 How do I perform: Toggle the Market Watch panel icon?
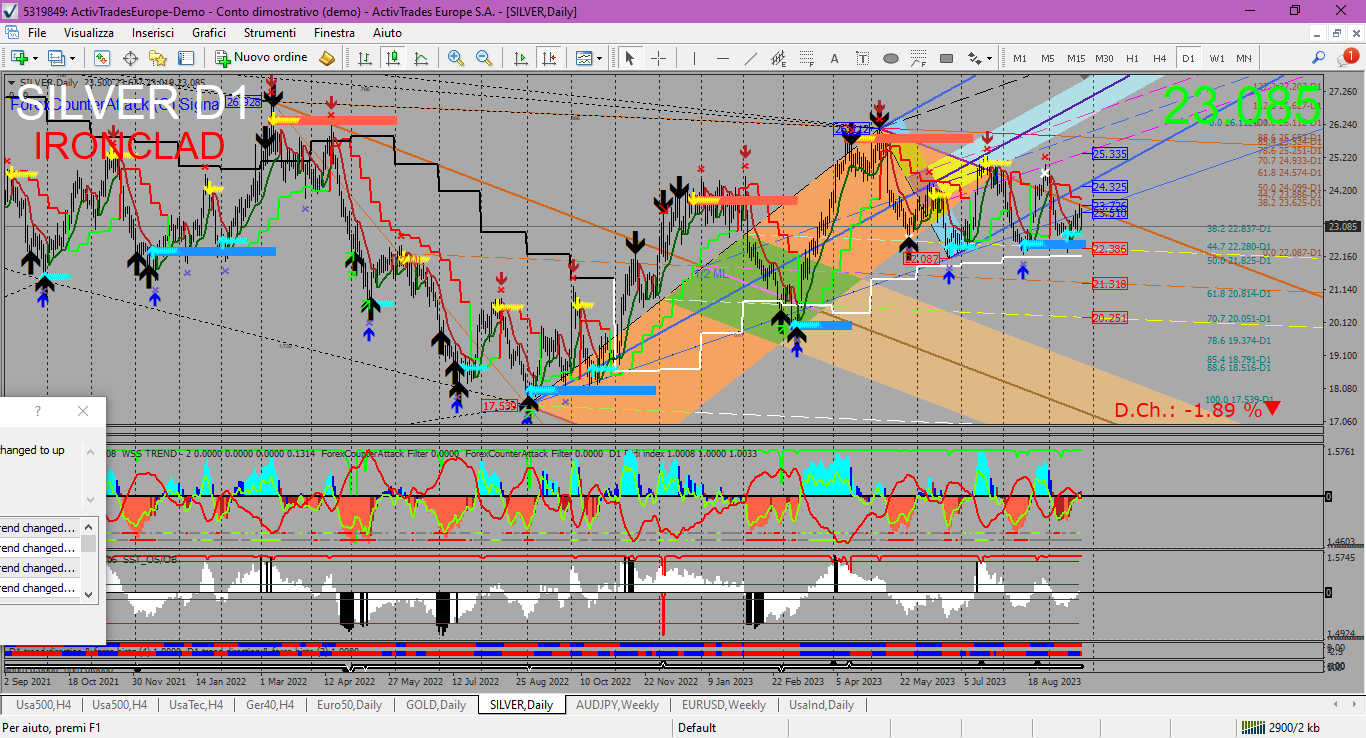point(102,58)
